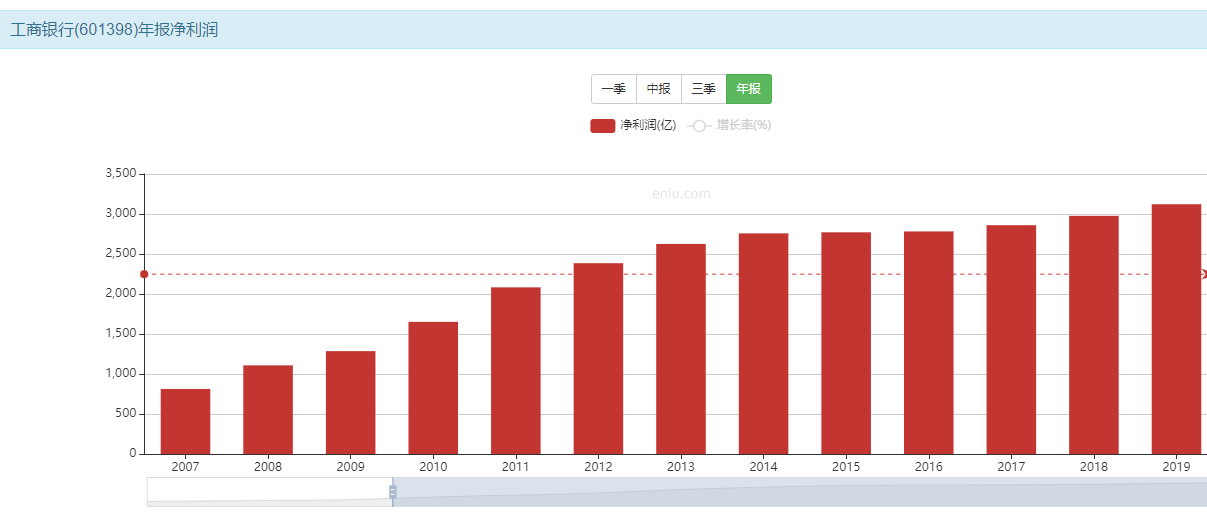
Task: Click the 2010 x-axis year label
Action: pyautogui.click(x=433, y=467)
